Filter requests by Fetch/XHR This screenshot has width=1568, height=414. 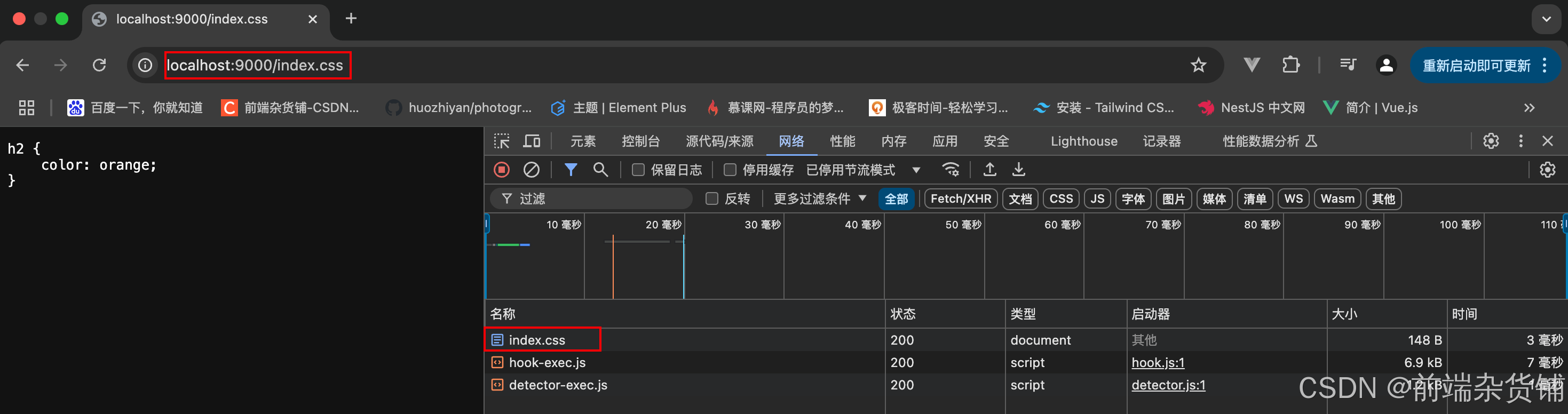point(961,198)
